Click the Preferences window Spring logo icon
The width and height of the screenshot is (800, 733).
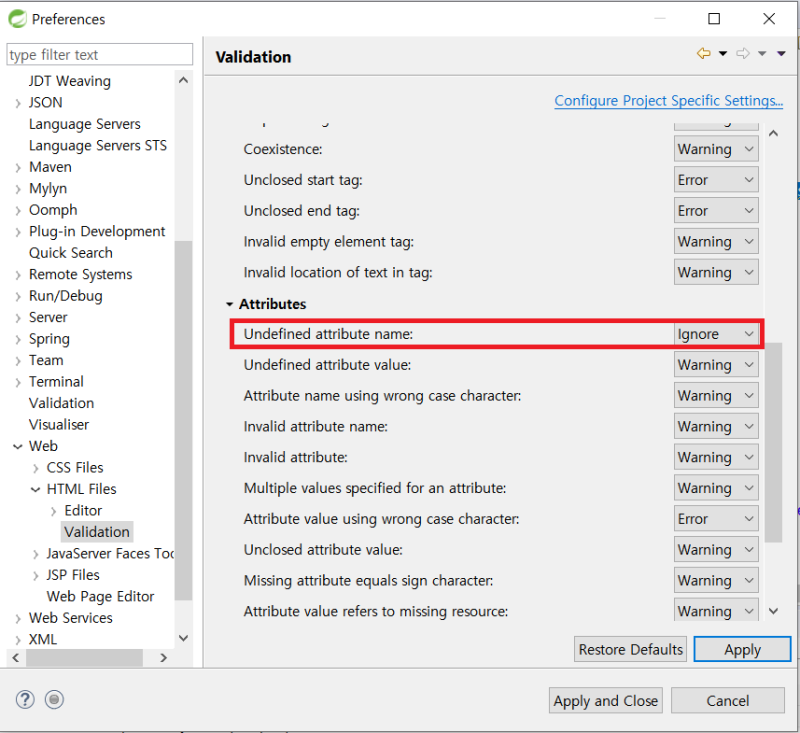point(17,19)
